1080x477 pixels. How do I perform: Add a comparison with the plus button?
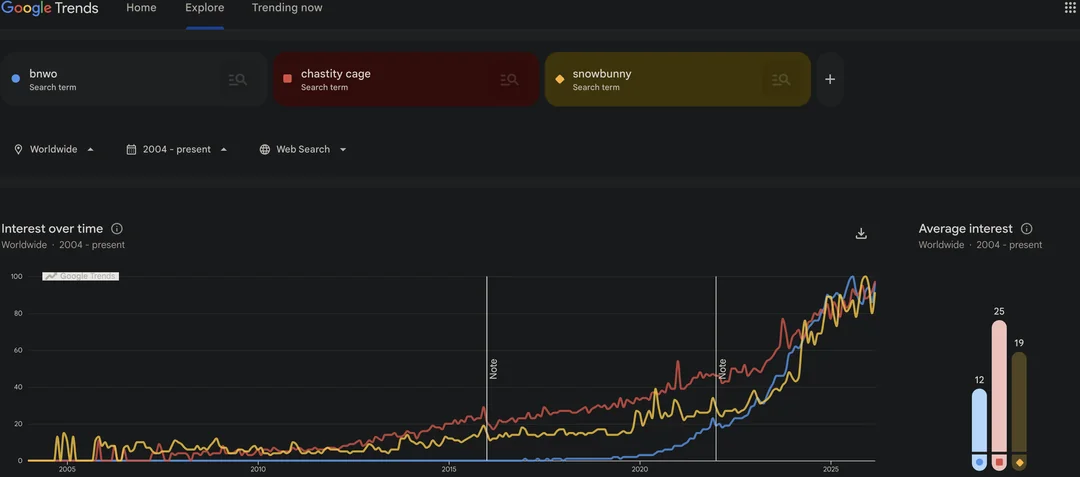click(x=830, y=80)
